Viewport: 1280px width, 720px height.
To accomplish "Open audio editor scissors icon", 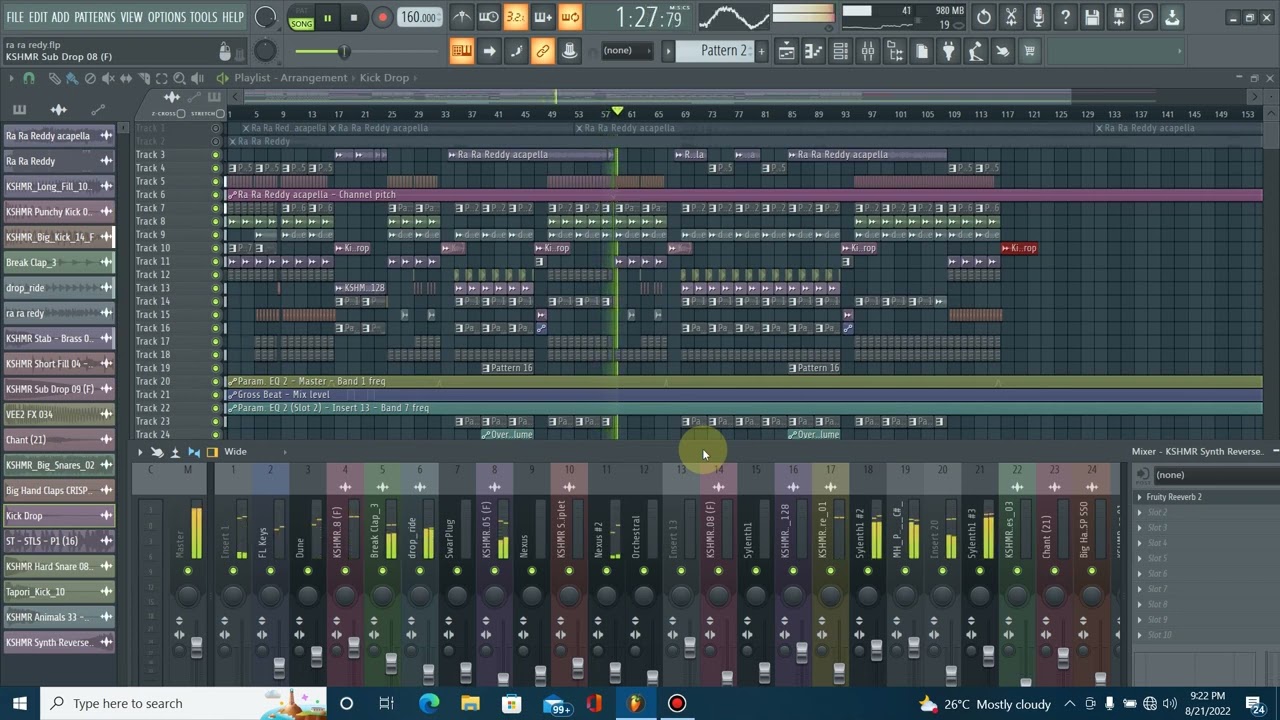I will [1011, 17].
